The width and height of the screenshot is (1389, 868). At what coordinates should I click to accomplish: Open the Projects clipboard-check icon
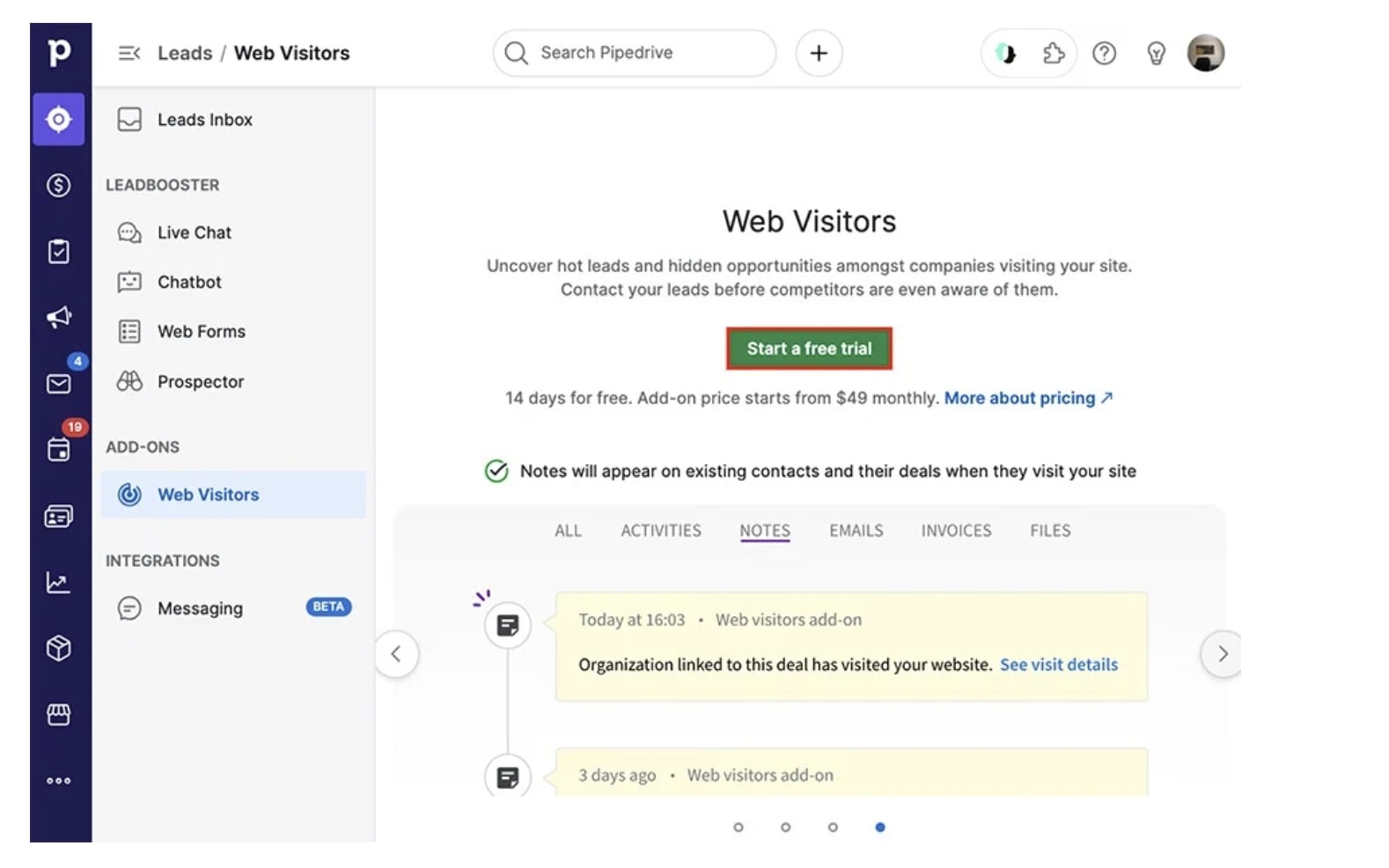tap(59, 252)
